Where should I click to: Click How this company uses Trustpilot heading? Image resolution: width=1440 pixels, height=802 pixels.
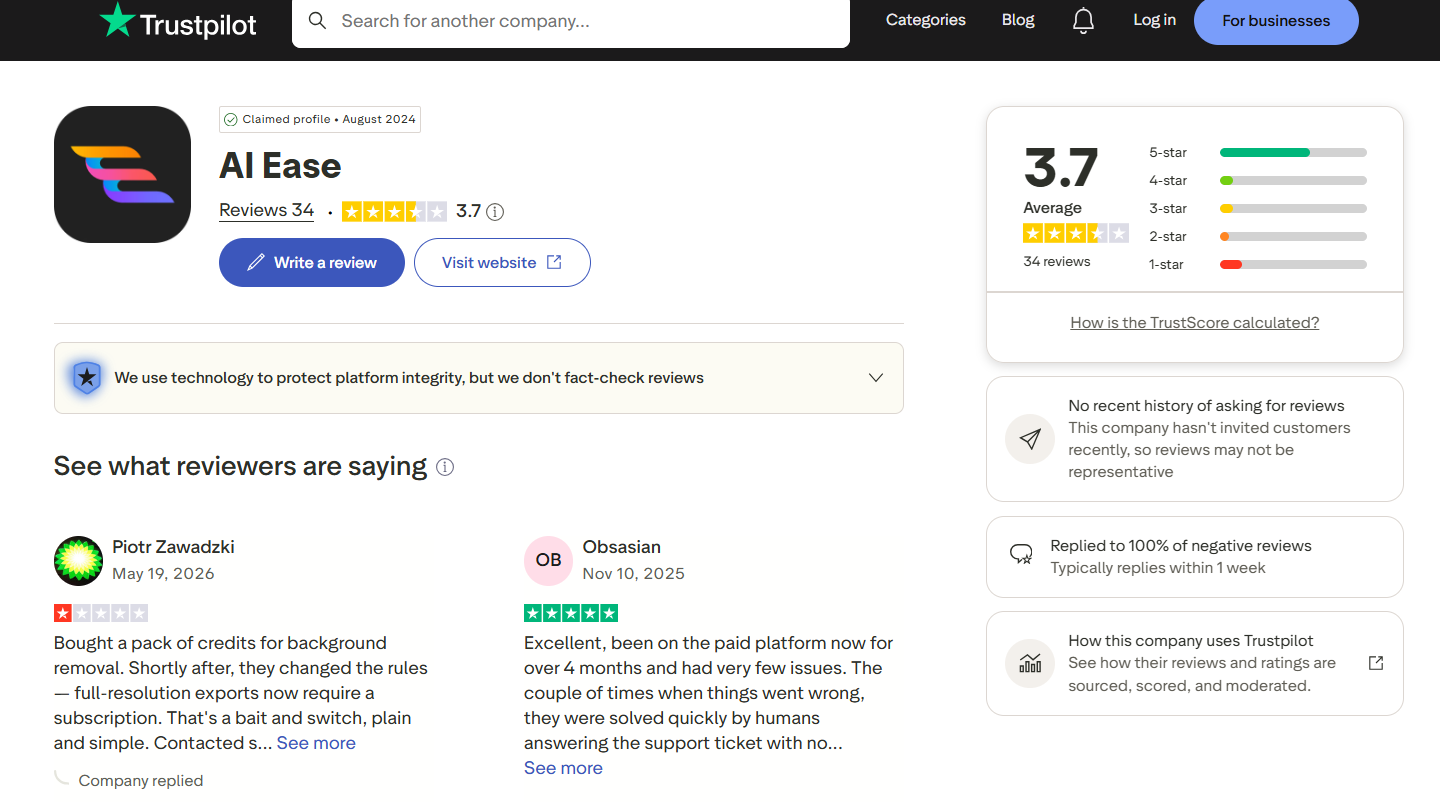pyautogui.click(x=1191, y=641)
